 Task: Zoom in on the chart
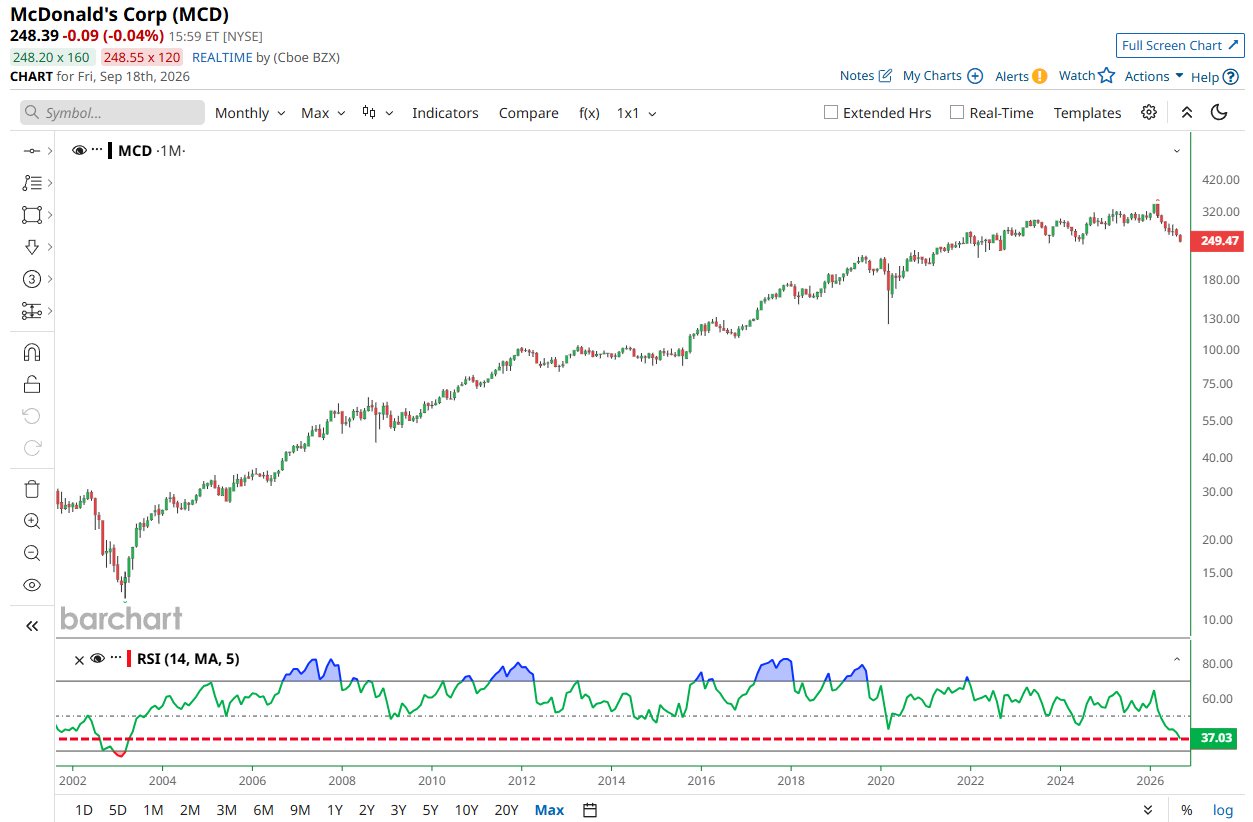[x=31, y=521]
